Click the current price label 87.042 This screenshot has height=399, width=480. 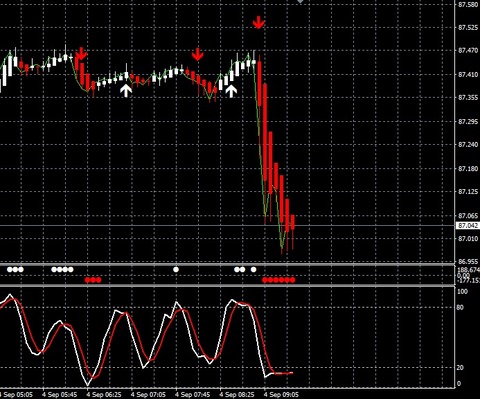[x=468, y=226]
